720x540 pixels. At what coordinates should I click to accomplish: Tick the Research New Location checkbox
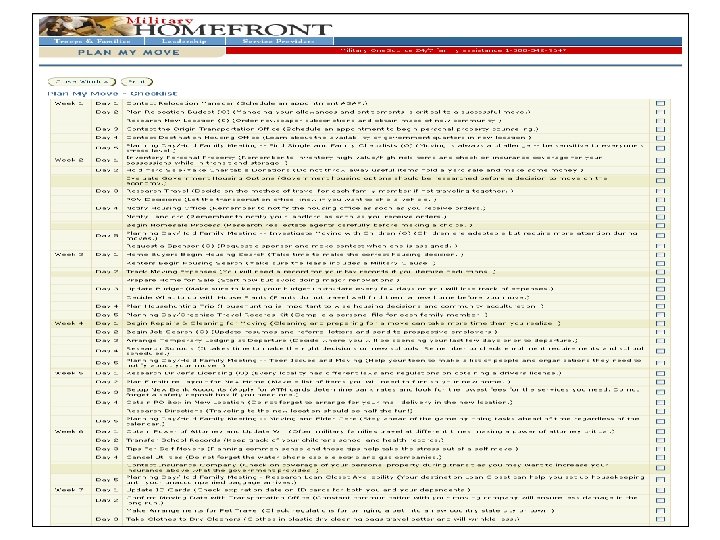(660, 121)
